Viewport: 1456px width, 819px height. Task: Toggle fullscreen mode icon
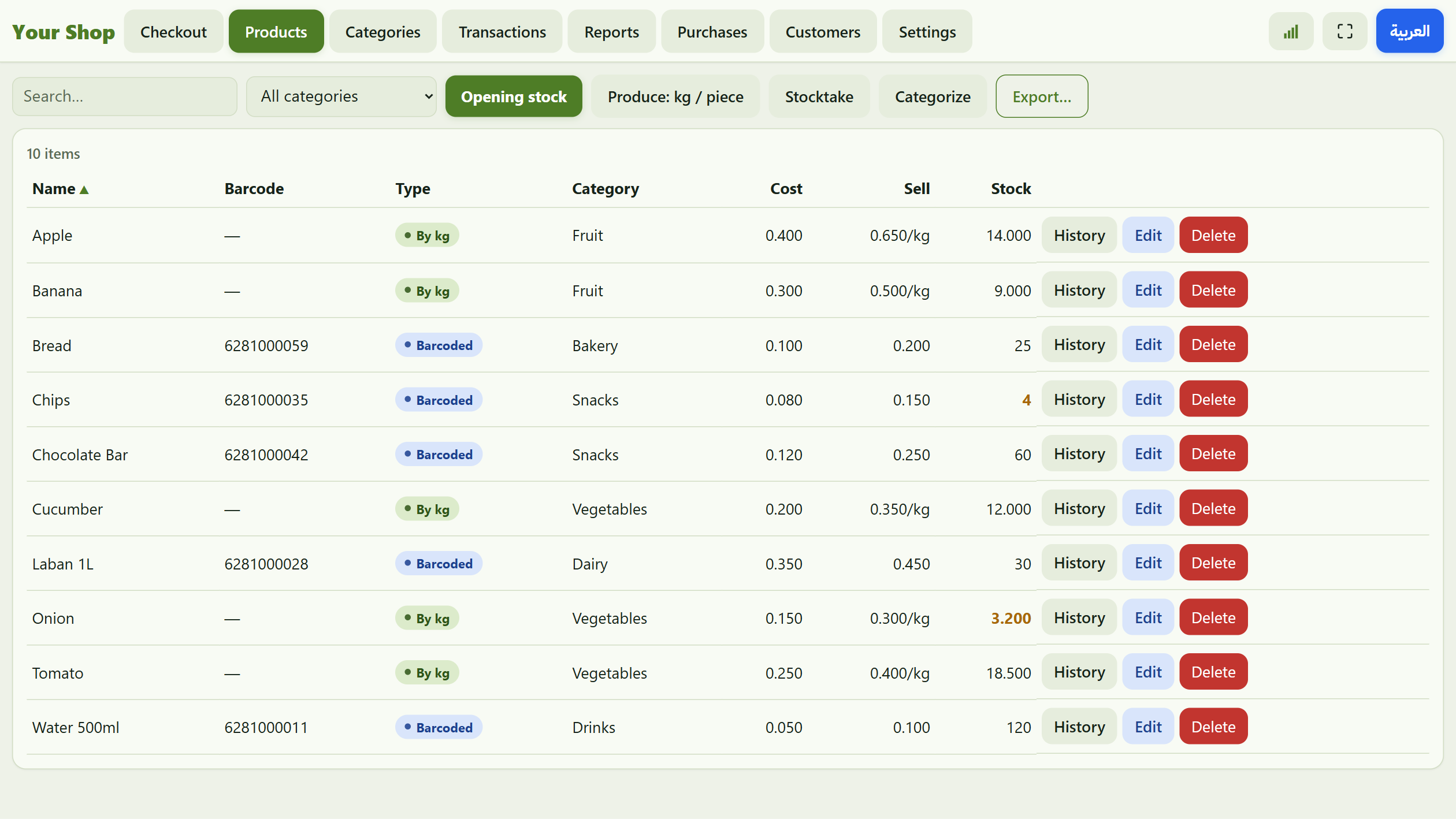click(1344, 32)
